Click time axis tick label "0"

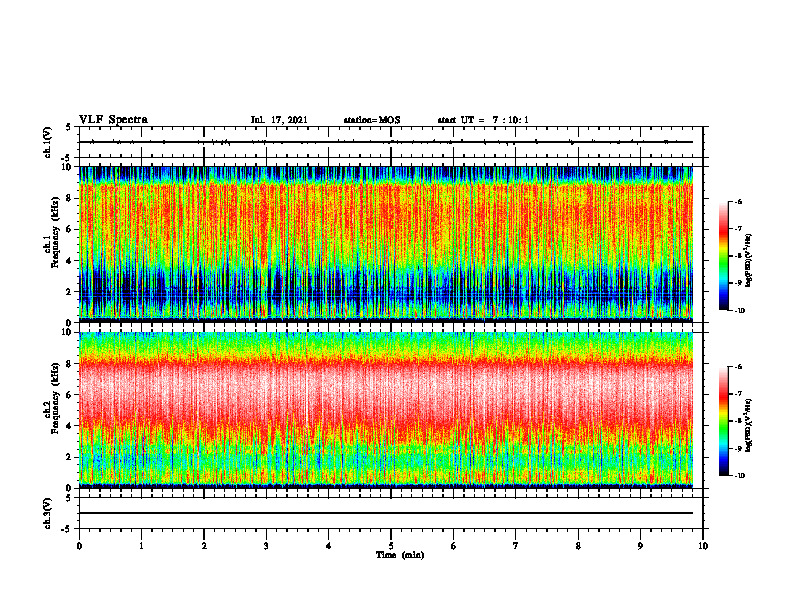[79, 546]
